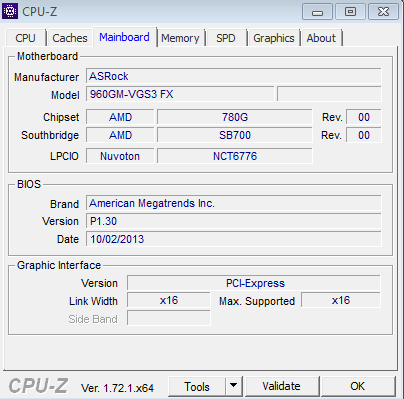Screen dimensions: 404x399
Task: Click the CPU-Z app icon in title bar
Action: [10, 11]
